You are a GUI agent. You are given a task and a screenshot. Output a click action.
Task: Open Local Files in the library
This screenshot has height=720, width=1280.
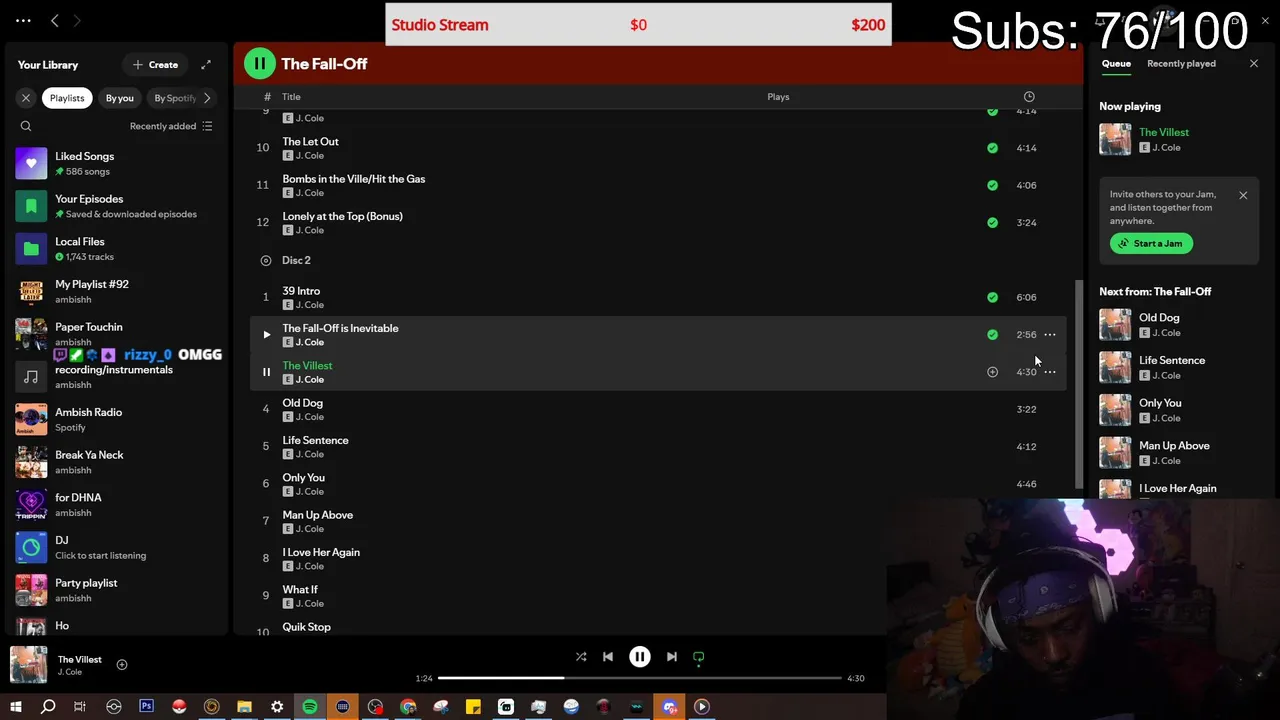(116, 249)
